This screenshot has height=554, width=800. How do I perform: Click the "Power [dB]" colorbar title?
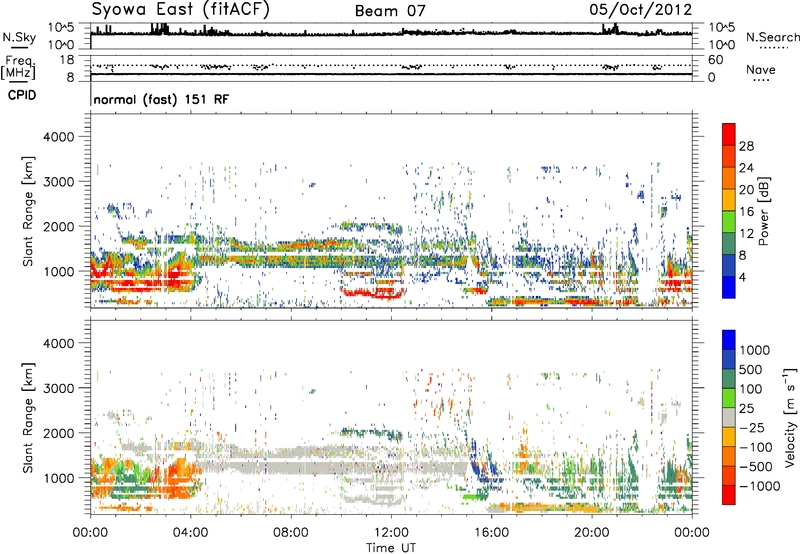(x=763, y=211)
